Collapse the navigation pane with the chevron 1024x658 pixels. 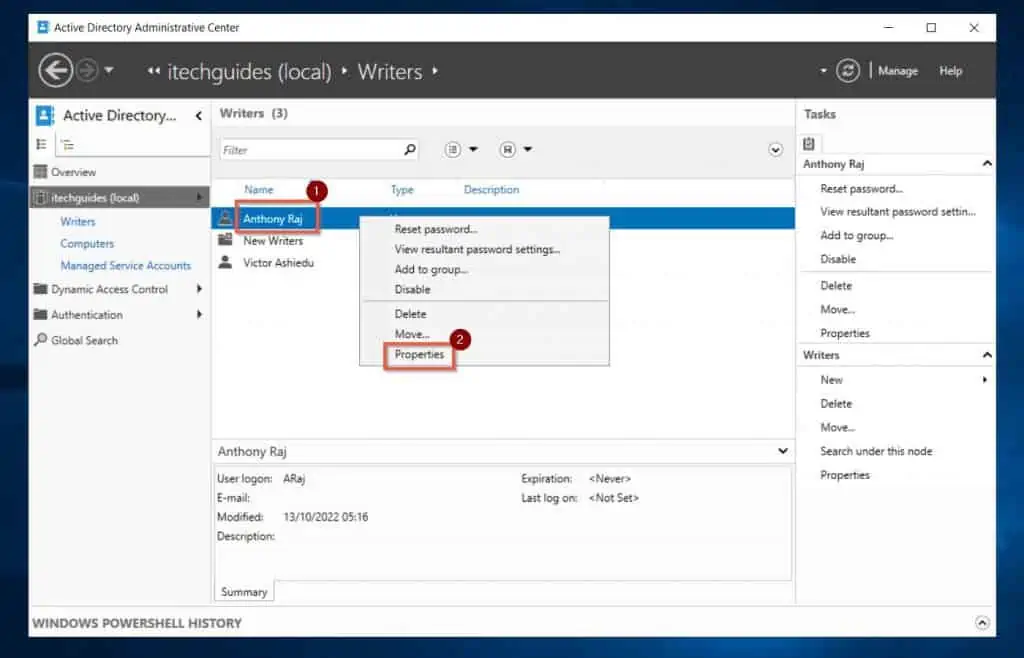click(x=199, y=116)
